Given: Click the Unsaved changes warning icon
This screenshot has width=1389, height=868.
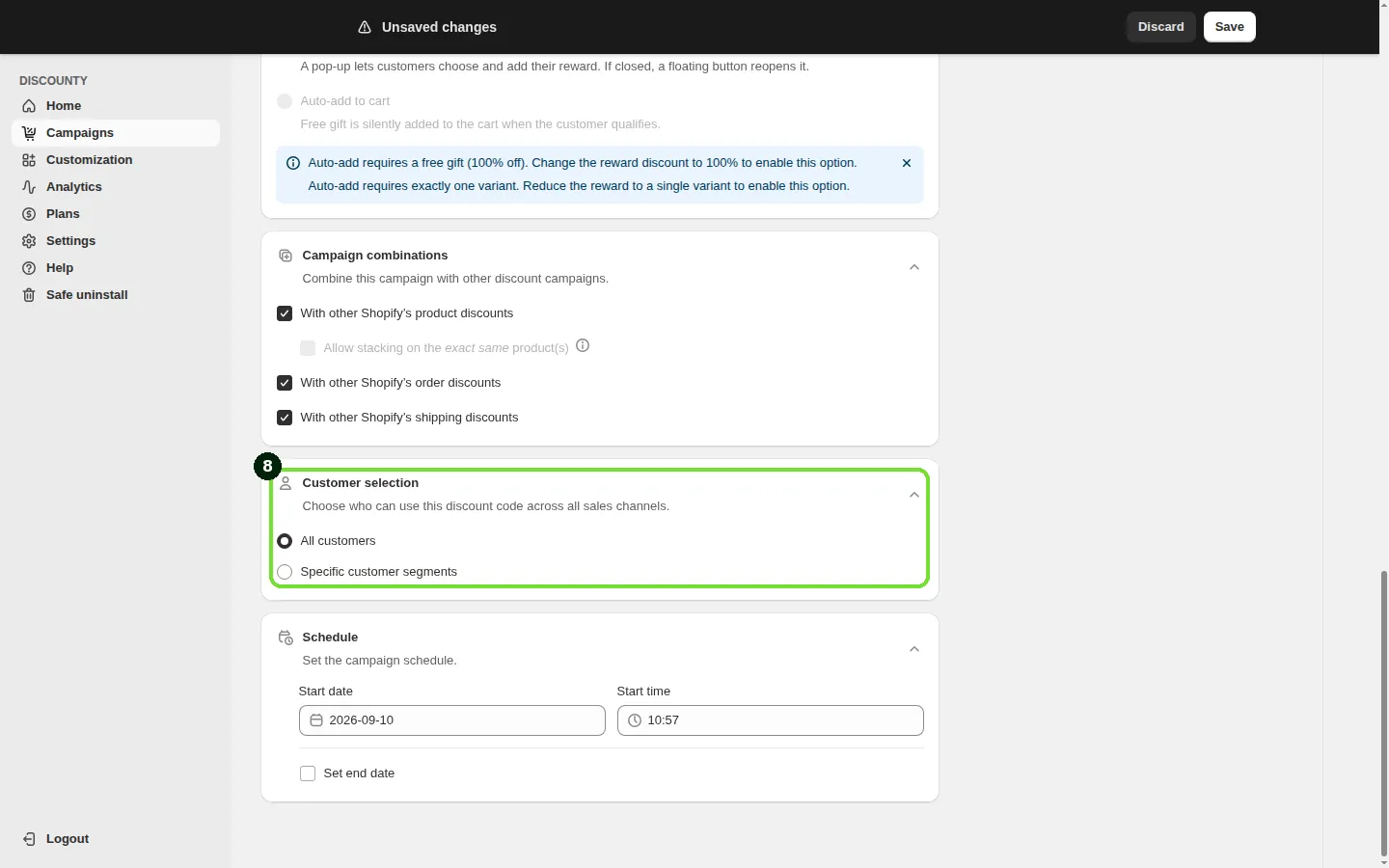Looking at the screenshot, I should click(365, 27).
